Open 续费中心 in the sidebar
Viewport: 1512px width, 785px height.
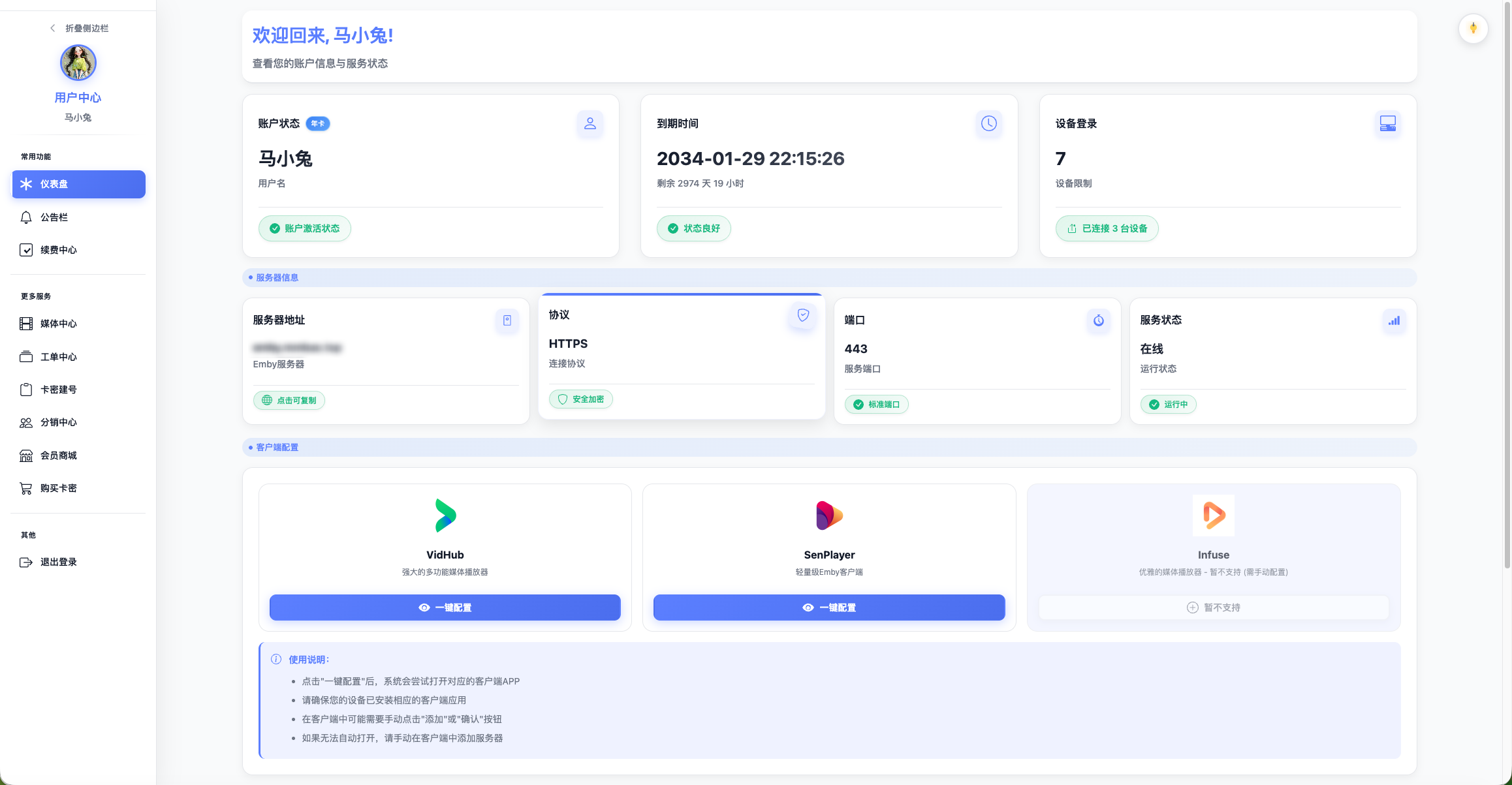[58, 250]
